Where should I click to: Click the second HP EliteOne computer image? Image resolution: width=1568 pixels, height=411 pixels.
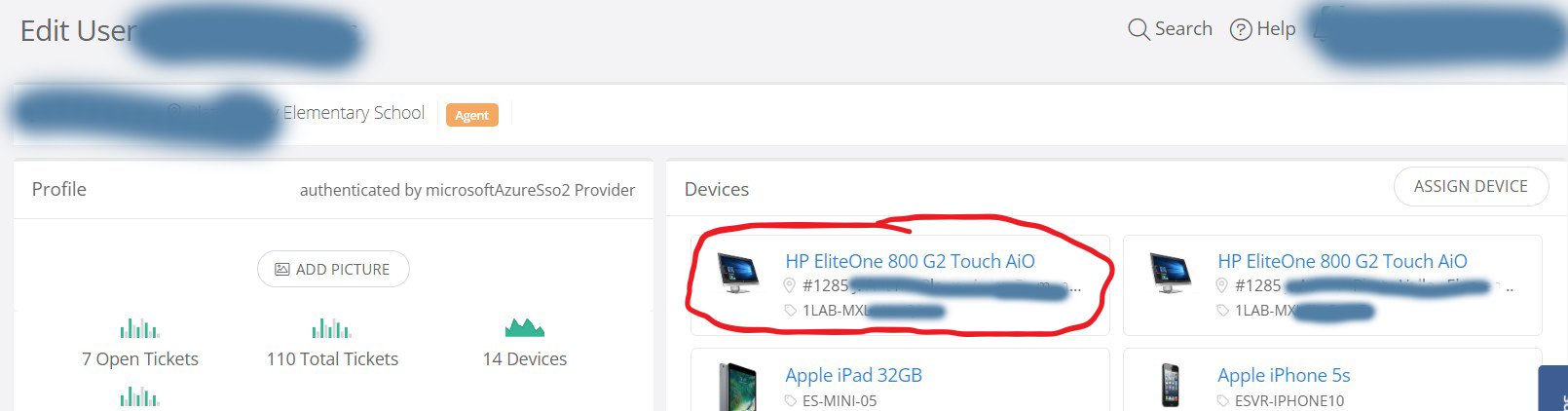(1170, 273)
